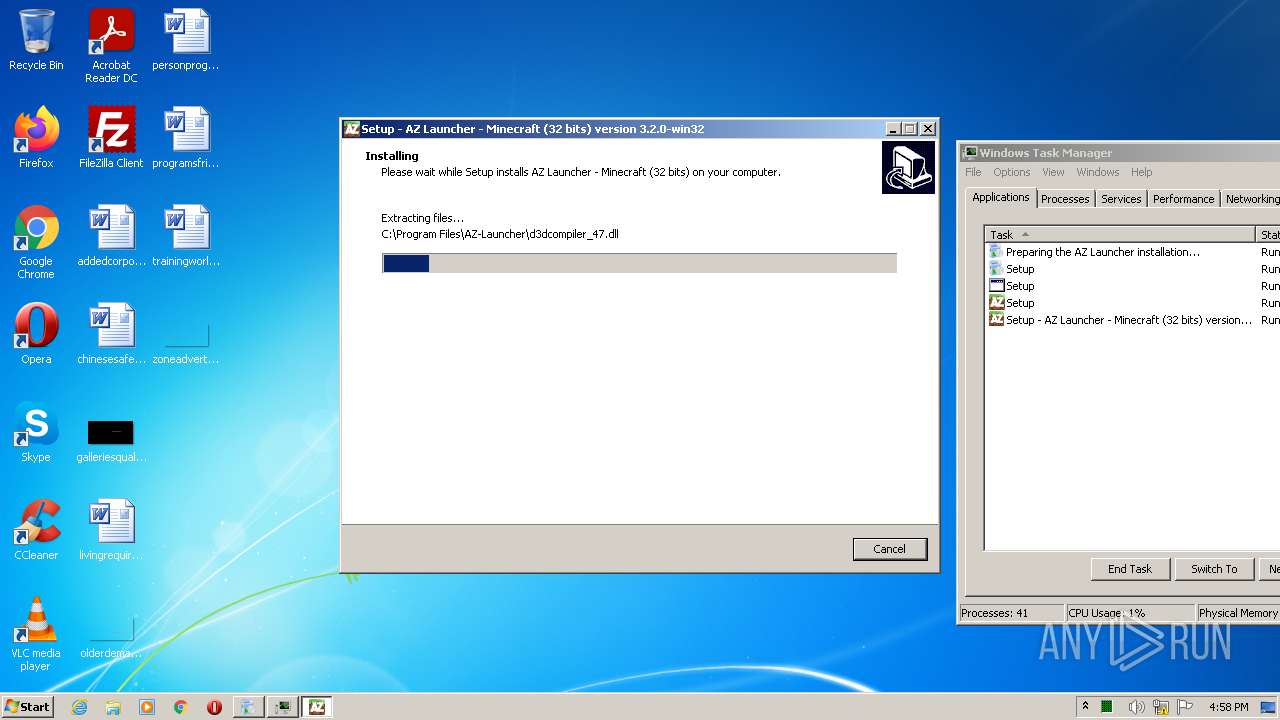The width and height of the screenshot is (1280, 720).
Task: Click the volume icon in system tray
Action: 1136,707
